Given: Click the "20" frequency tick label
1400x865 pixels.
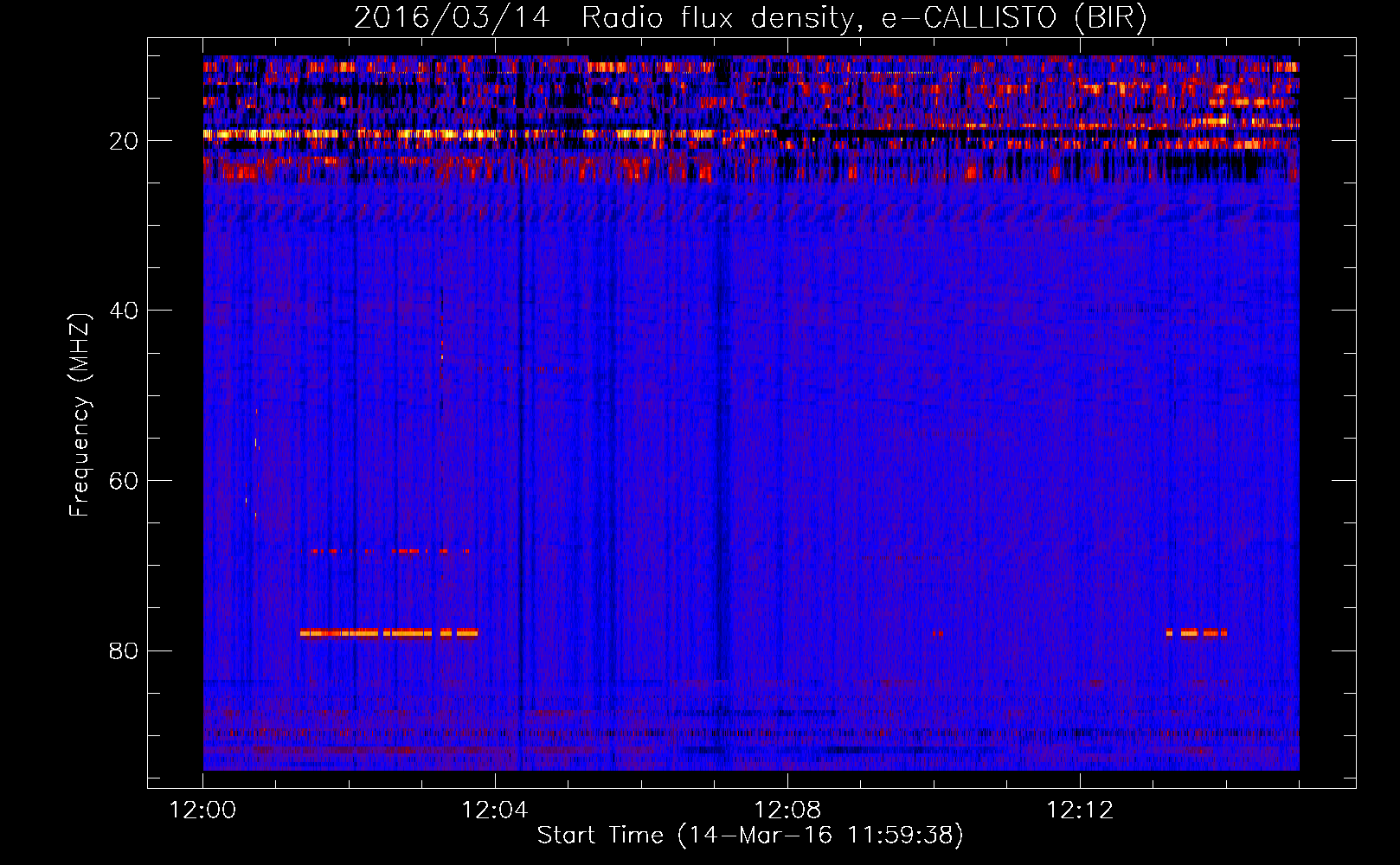Looking at the screenshot, I should pos(124,141).
